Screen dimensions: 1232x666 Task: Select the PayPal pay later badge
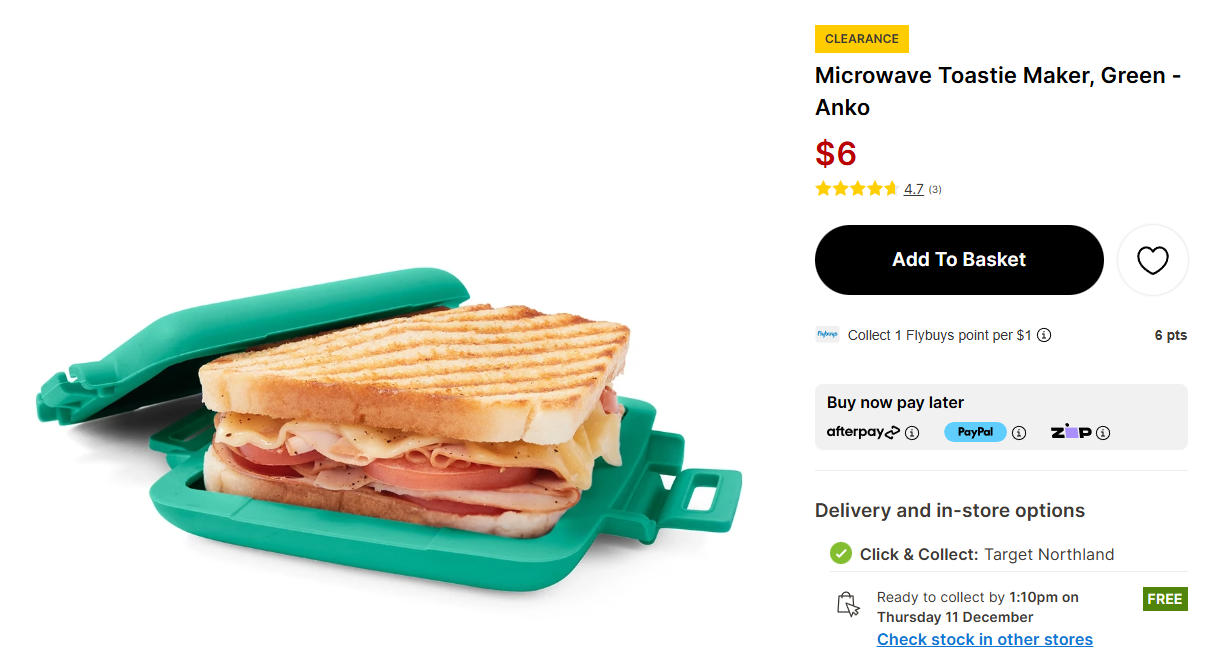tap(975, 432)
